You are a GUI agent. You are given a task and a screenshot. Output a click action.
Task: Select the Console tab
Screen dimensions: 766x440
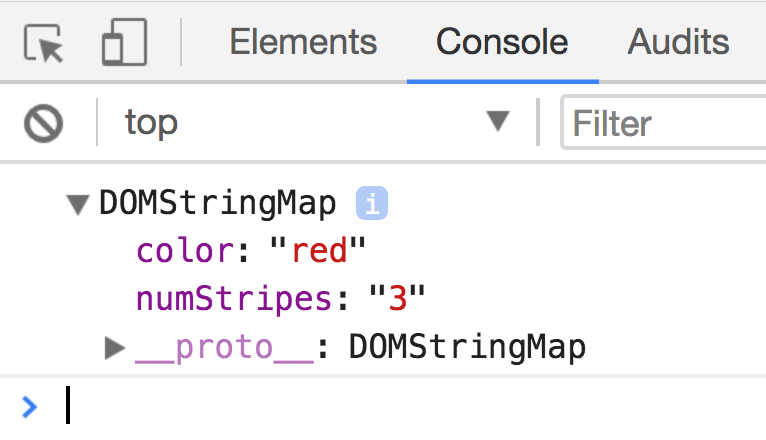coord(502,42)
